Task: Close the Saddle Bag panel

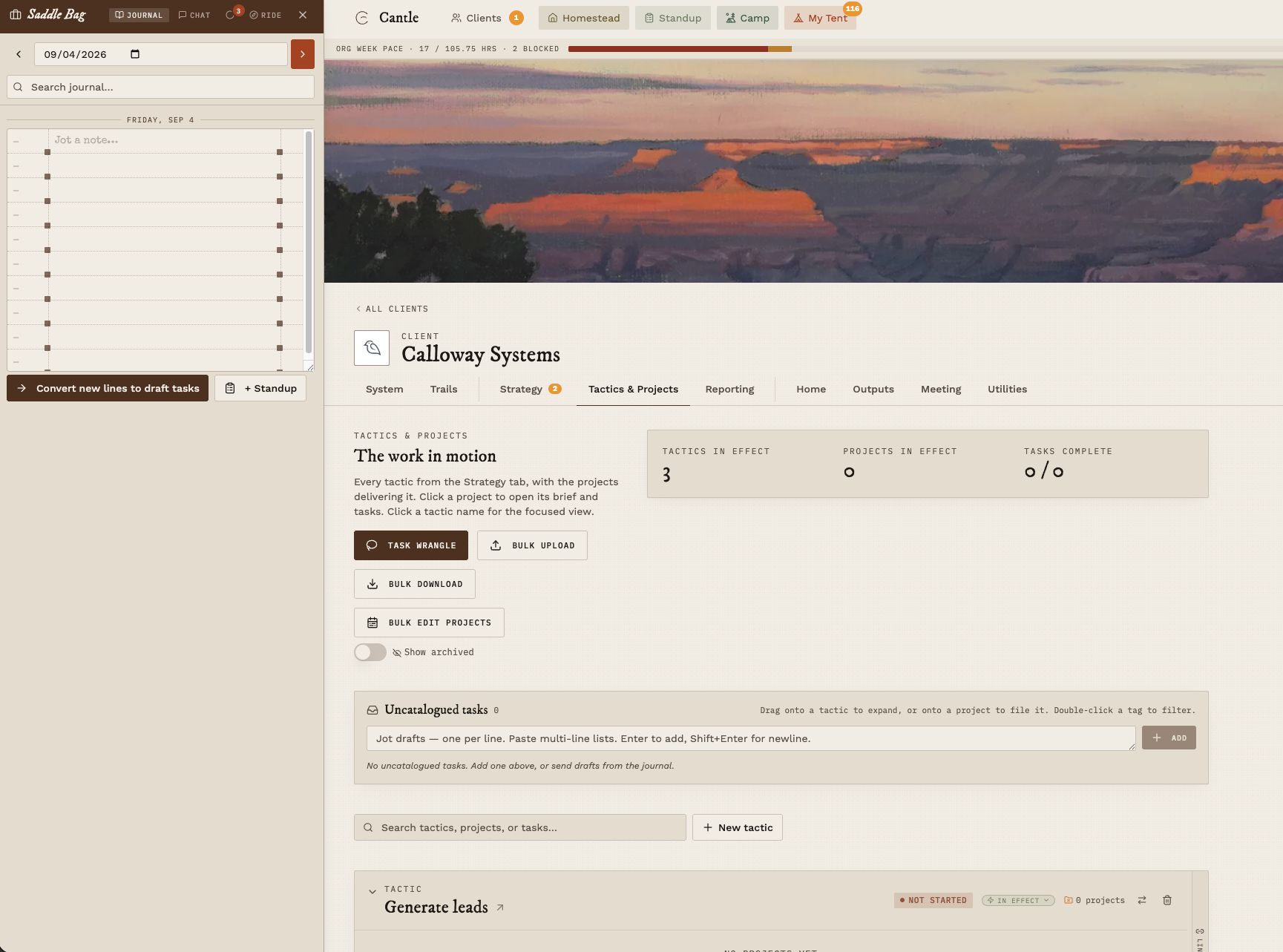Action: pos(303,15)
